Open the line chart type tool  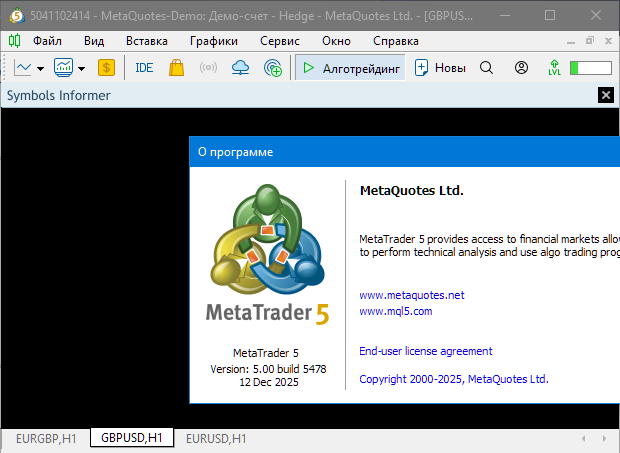23,68
